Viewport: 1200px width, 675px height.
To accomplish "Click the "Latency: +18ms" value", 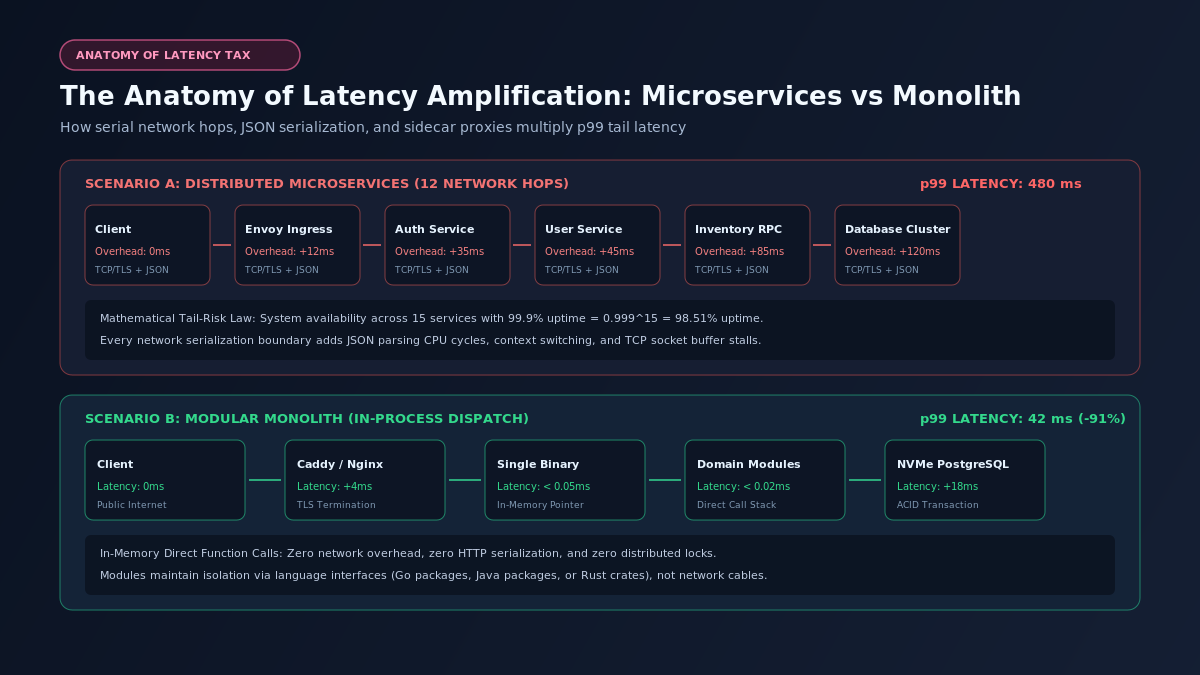I will coord(938,486).
